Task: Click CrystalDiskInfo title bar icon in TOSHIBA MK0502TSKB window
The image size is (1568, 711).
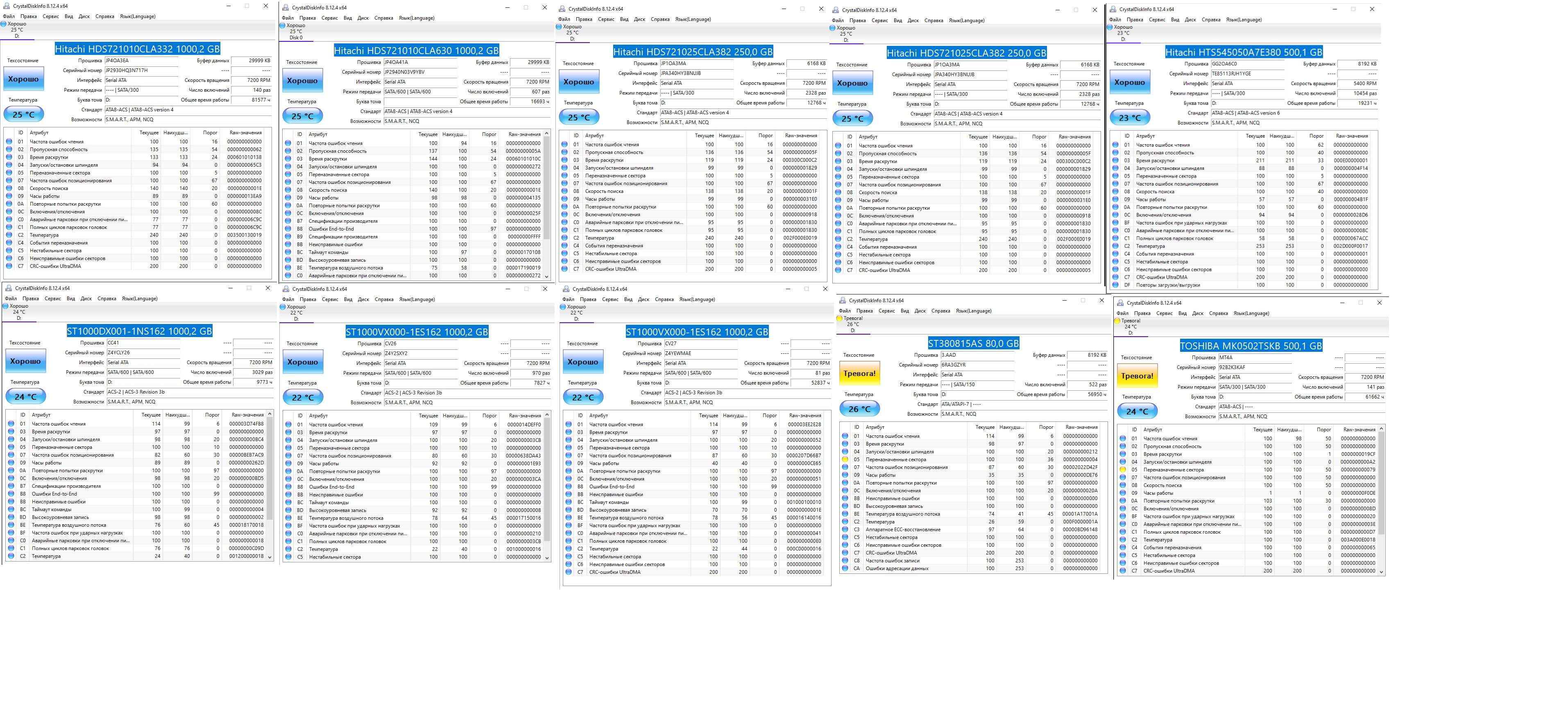Action: coord(1121,303)
